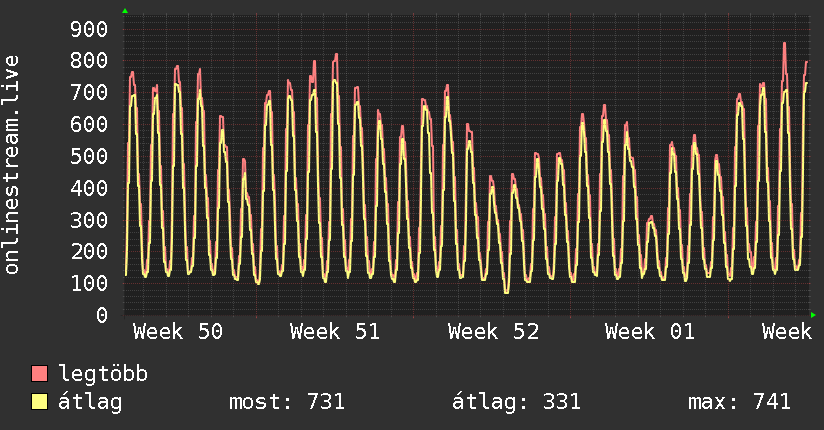Select the átlag legend label text
This screenshot has width=824, height=430.
(x=91, y=402)
